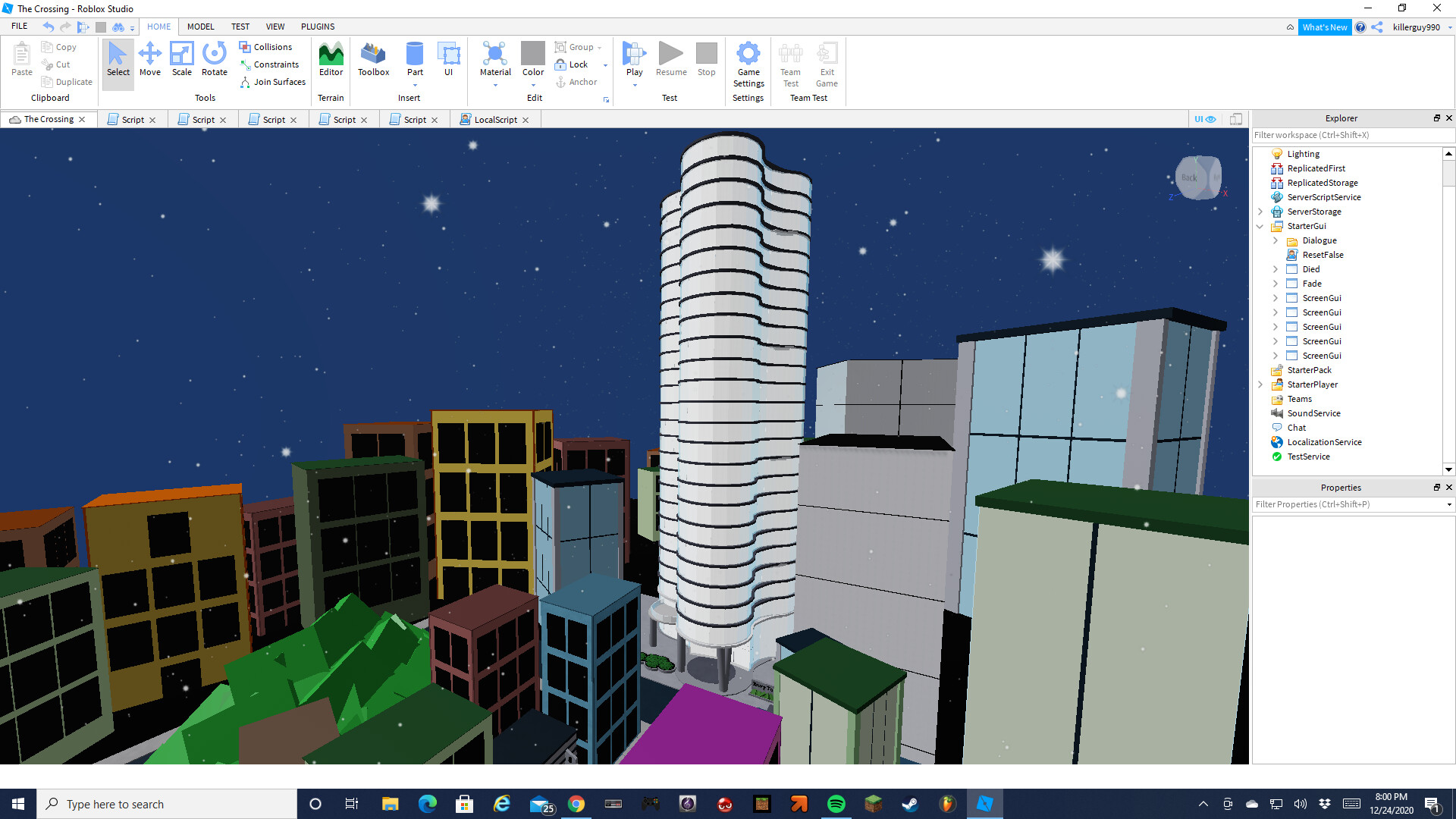Collapse the StarterGui tree node

pyautogui.click(x=1260, y=226)
